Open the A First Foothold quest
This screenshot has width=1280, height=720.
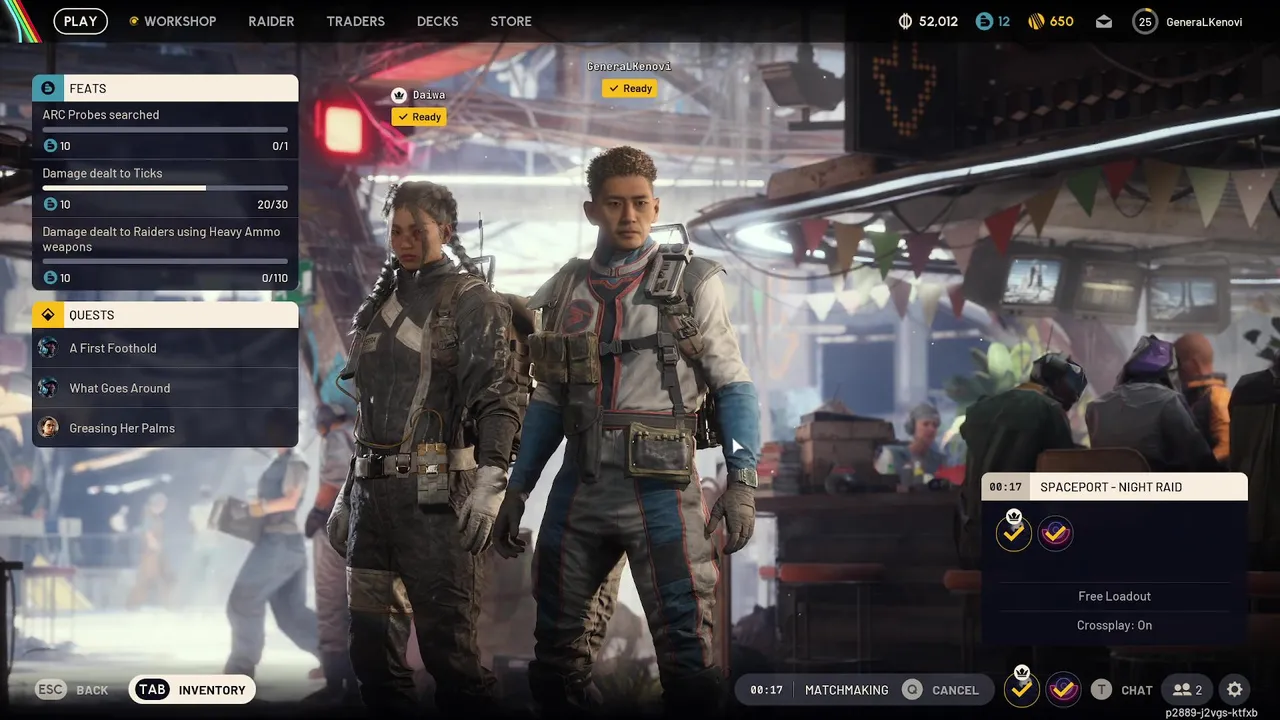tap(165, 348)
